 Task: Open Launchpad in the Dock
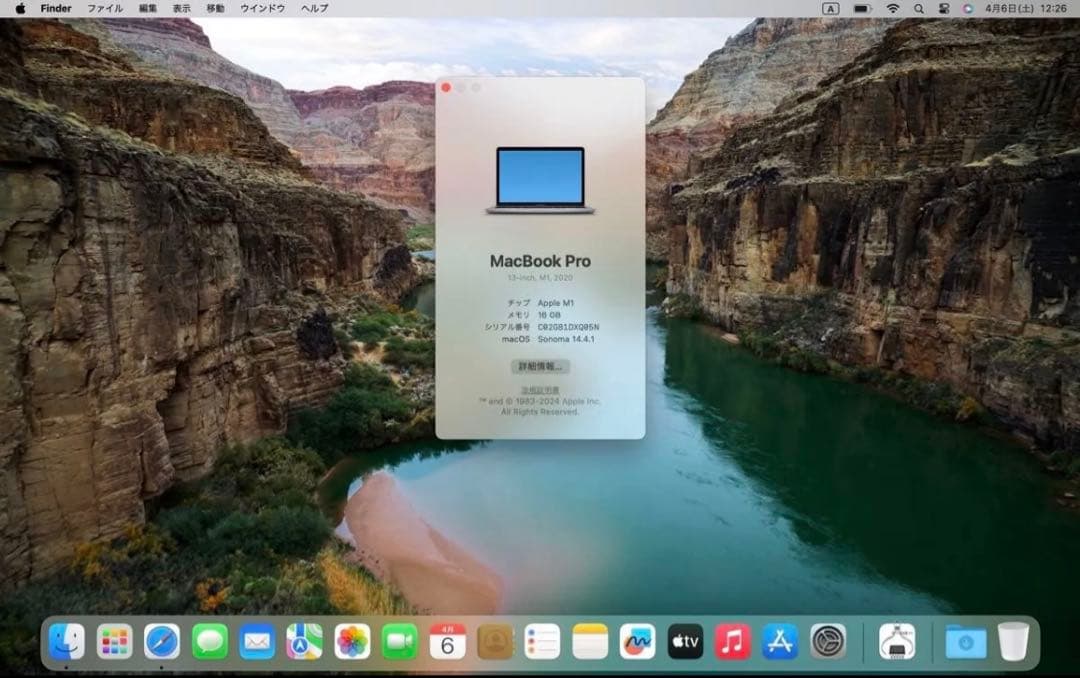[x=114, y=641]
